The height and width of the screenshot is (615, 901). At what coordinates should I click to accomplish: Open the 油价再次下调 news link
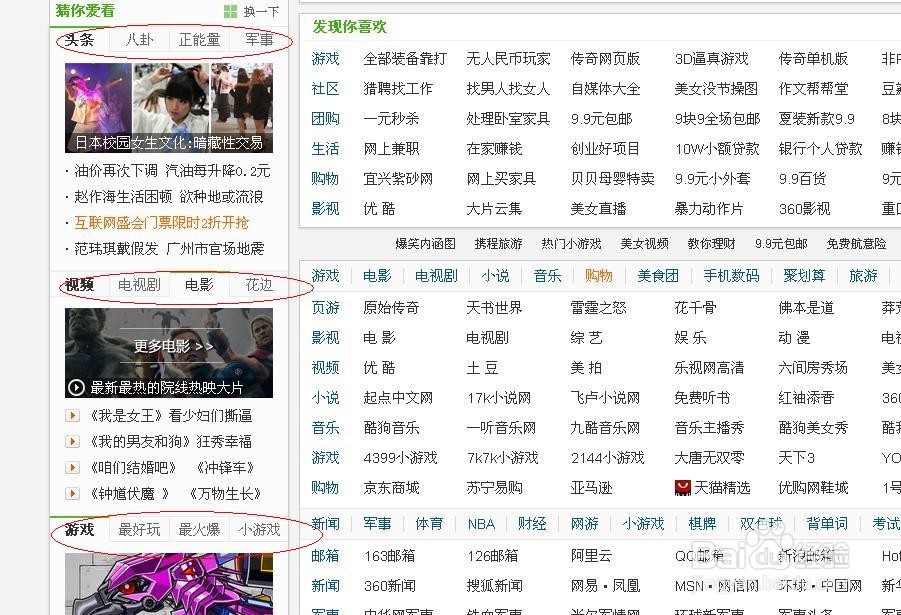[x=172, y=171]
